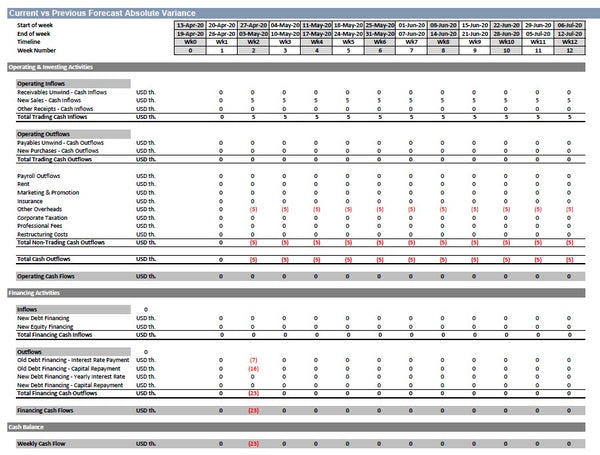Screen dimensions: 600x455
Task: Select the 'Financing Activities' section header
Action: 36,293
